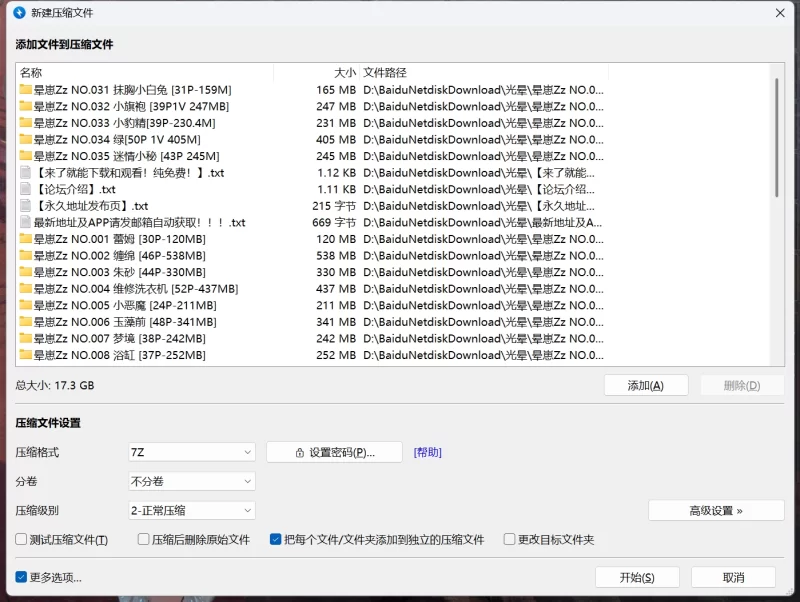
Task: Expand the 分卷 不分卷 dropdown
Action: click(x=192, y=481)
